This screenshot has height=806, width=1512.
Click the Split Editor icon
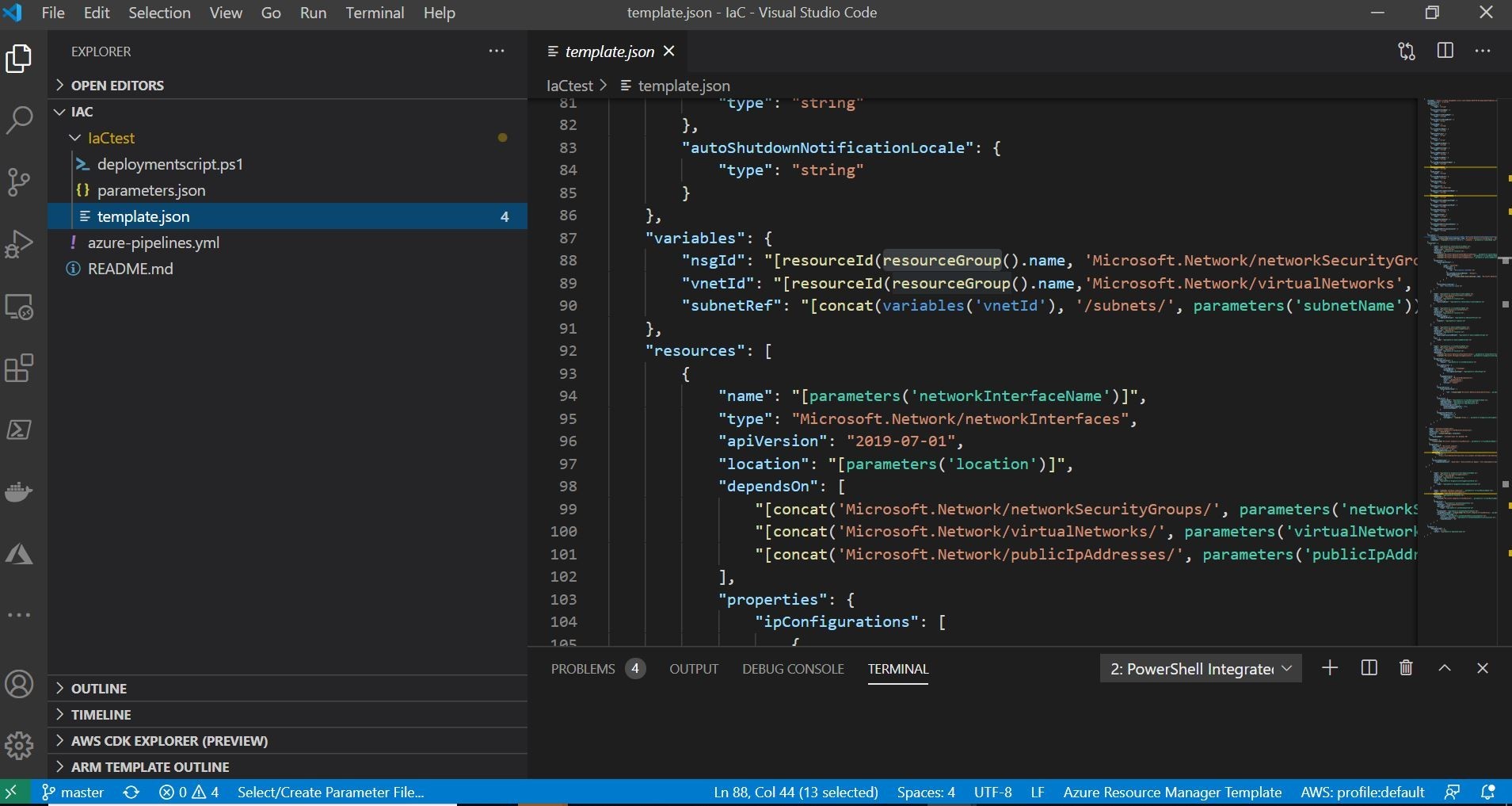click(x=1445, y=52)
